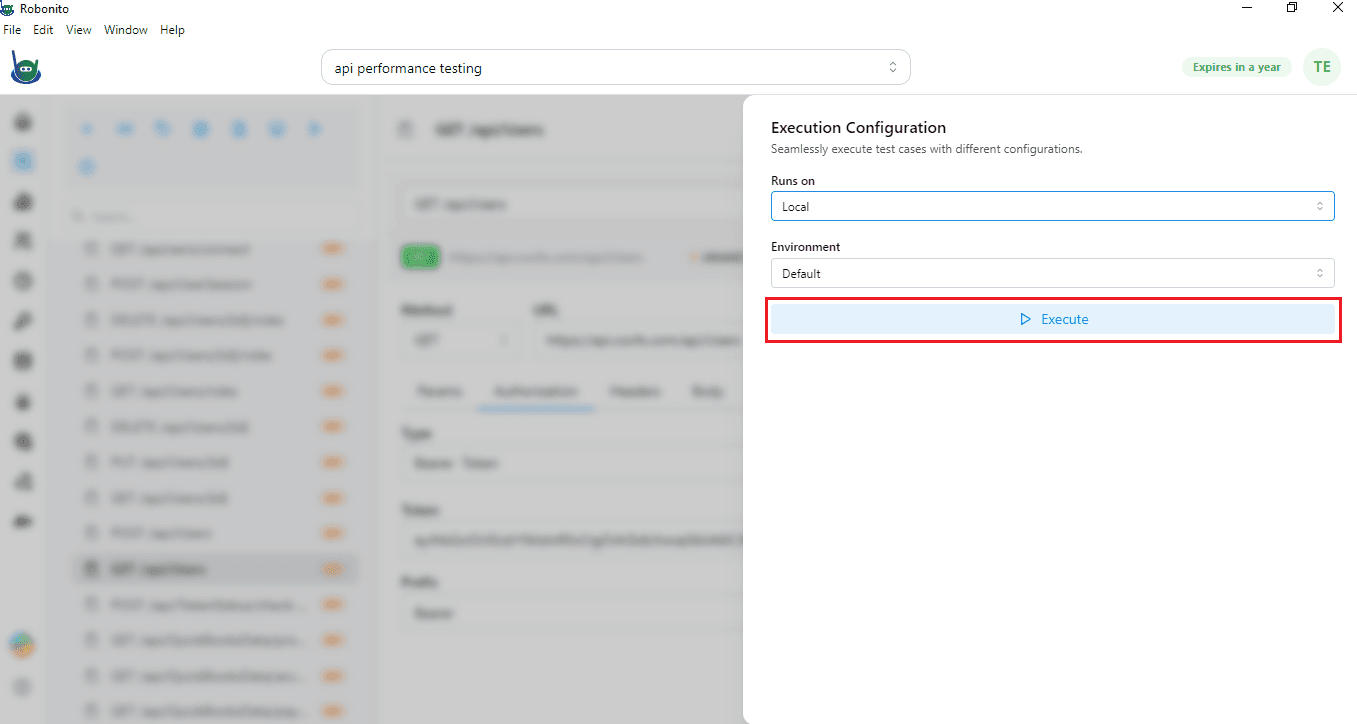Open the workspace selector 'api performance testing'

[x=616, y=68]
